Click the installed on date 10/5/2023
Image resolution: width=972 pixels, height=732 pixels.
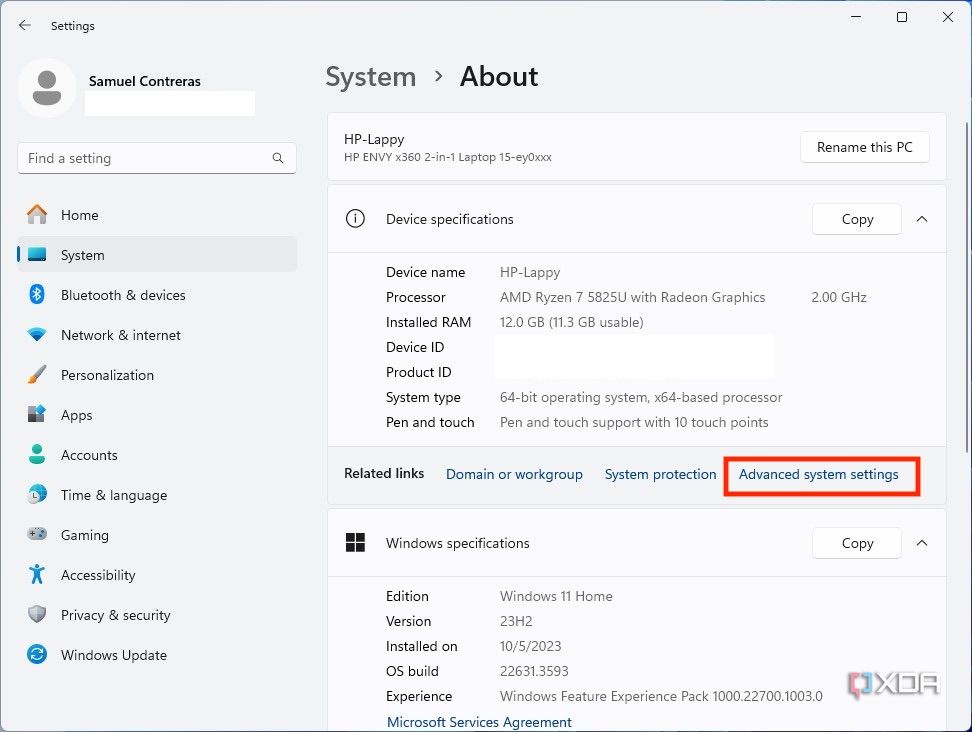pos(530,646)
